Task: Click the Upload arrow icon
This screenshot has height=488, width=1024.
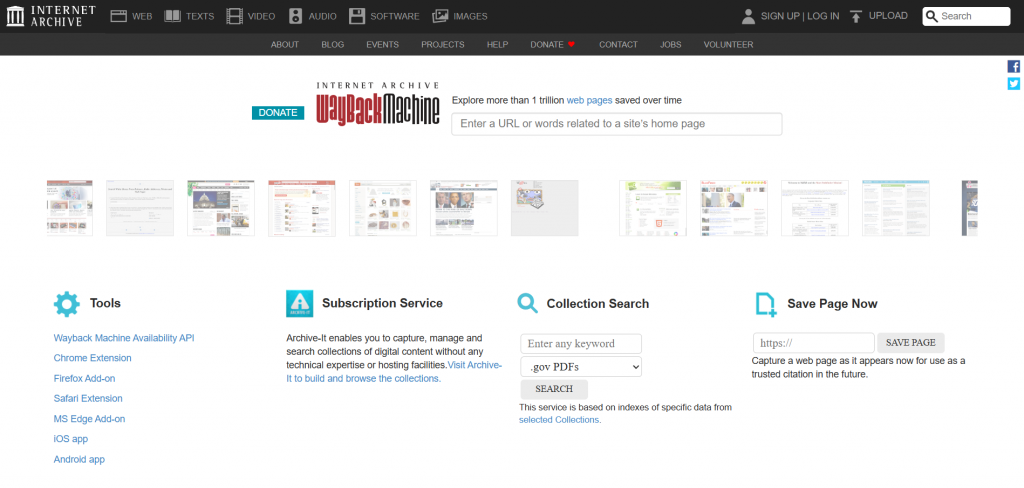Action: click(x=856, y=16)
